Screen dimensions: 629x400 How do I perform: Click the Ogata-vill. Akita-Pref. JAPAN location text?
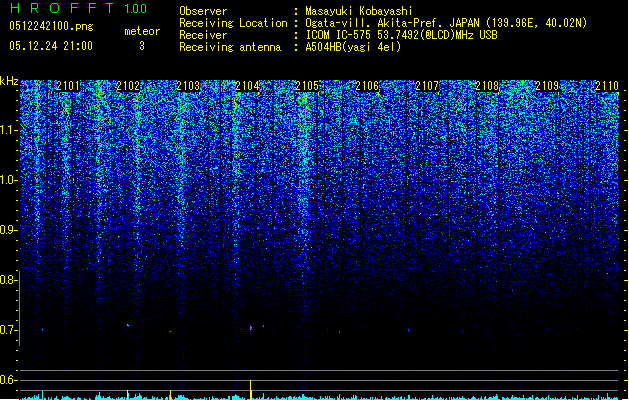coord(446,23)
